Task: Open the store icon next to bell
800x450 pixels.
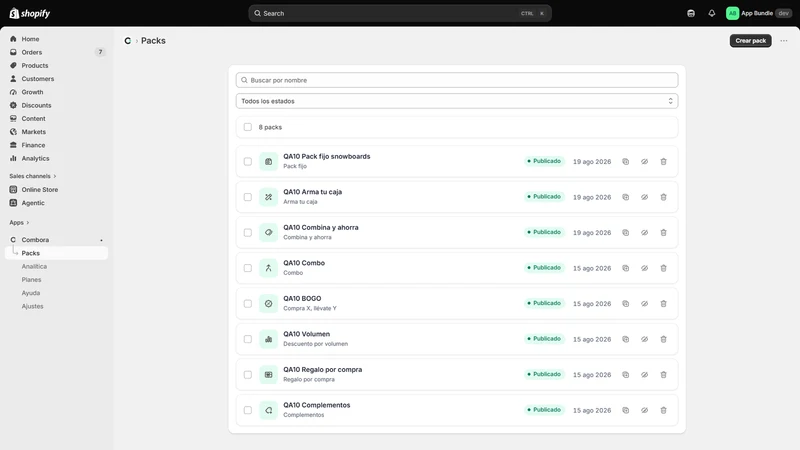Action: [x=691, y=13]
